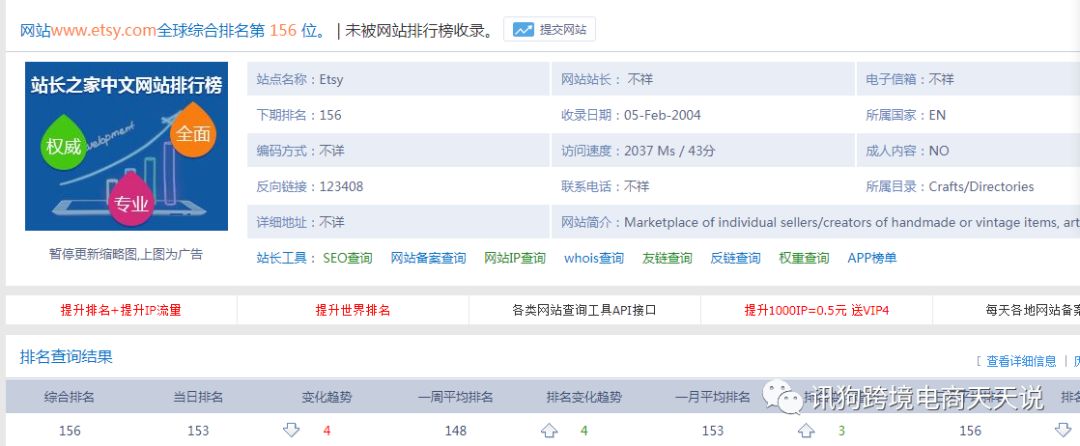Click the 查看详细信息 link

[x=1021, y=361]
